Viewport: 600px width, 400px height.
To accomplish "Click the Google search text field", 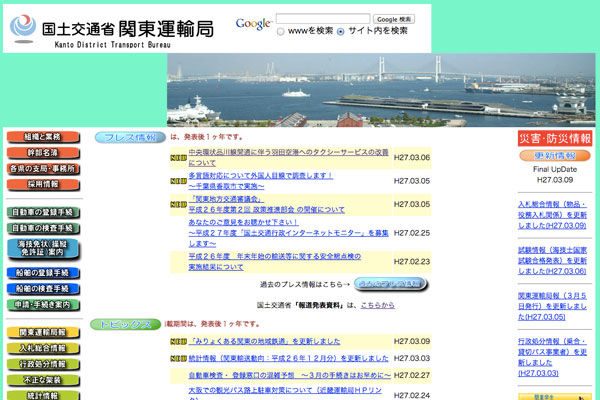I will coord(322,18).
